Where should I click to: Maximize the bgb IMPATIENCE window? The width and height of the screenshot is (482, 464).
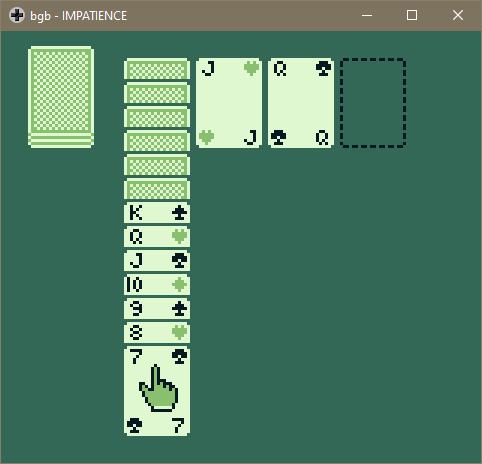click(x=412, y=15)
